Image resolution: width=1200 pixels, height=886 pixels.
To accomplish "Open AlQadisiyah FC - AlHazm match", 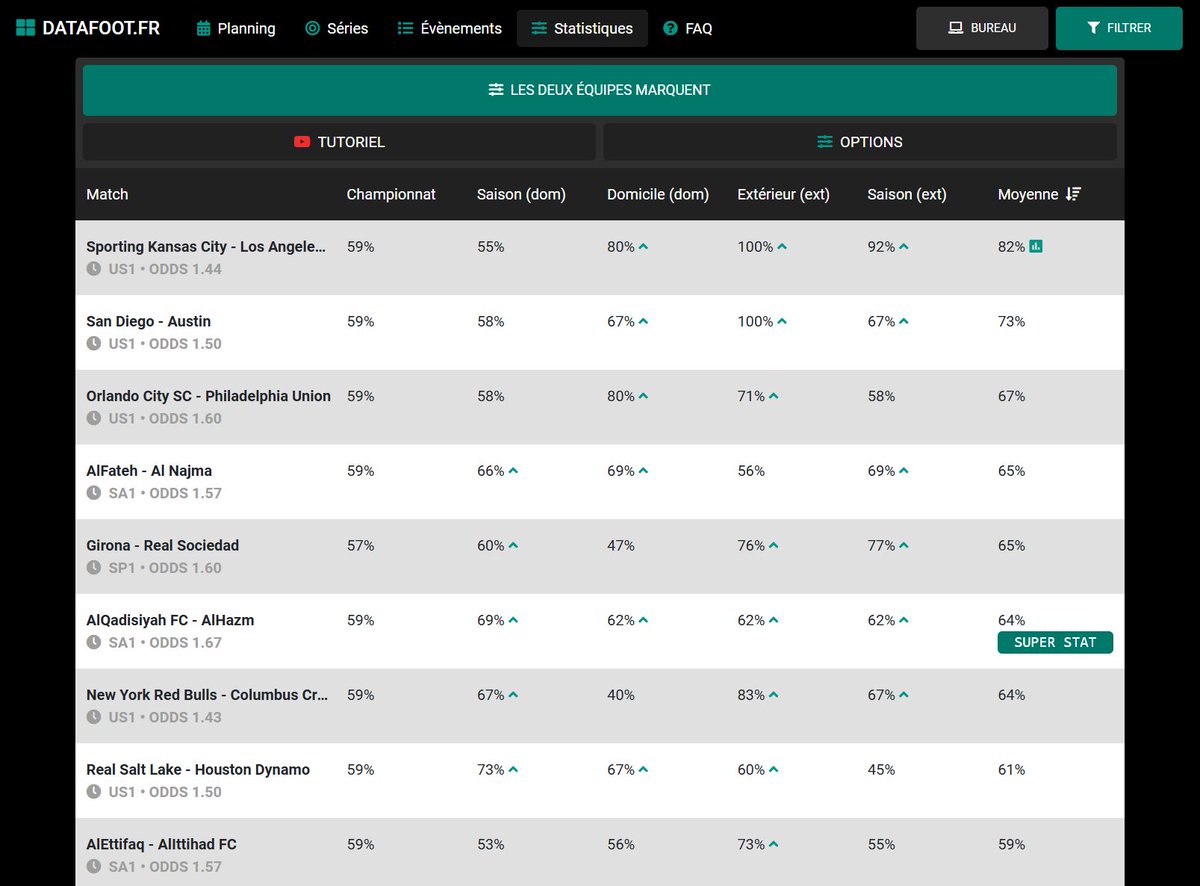I will [x=170, y=620].
